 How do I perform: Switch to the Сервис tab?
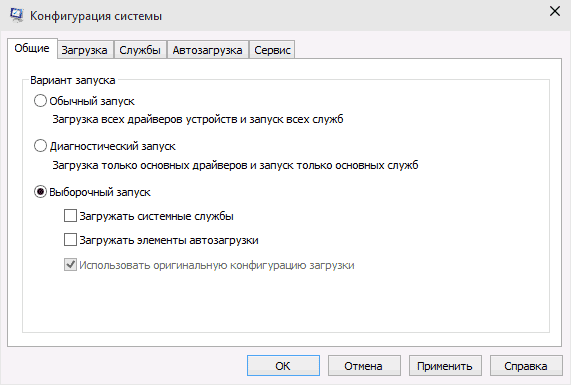tap(272, 50)
